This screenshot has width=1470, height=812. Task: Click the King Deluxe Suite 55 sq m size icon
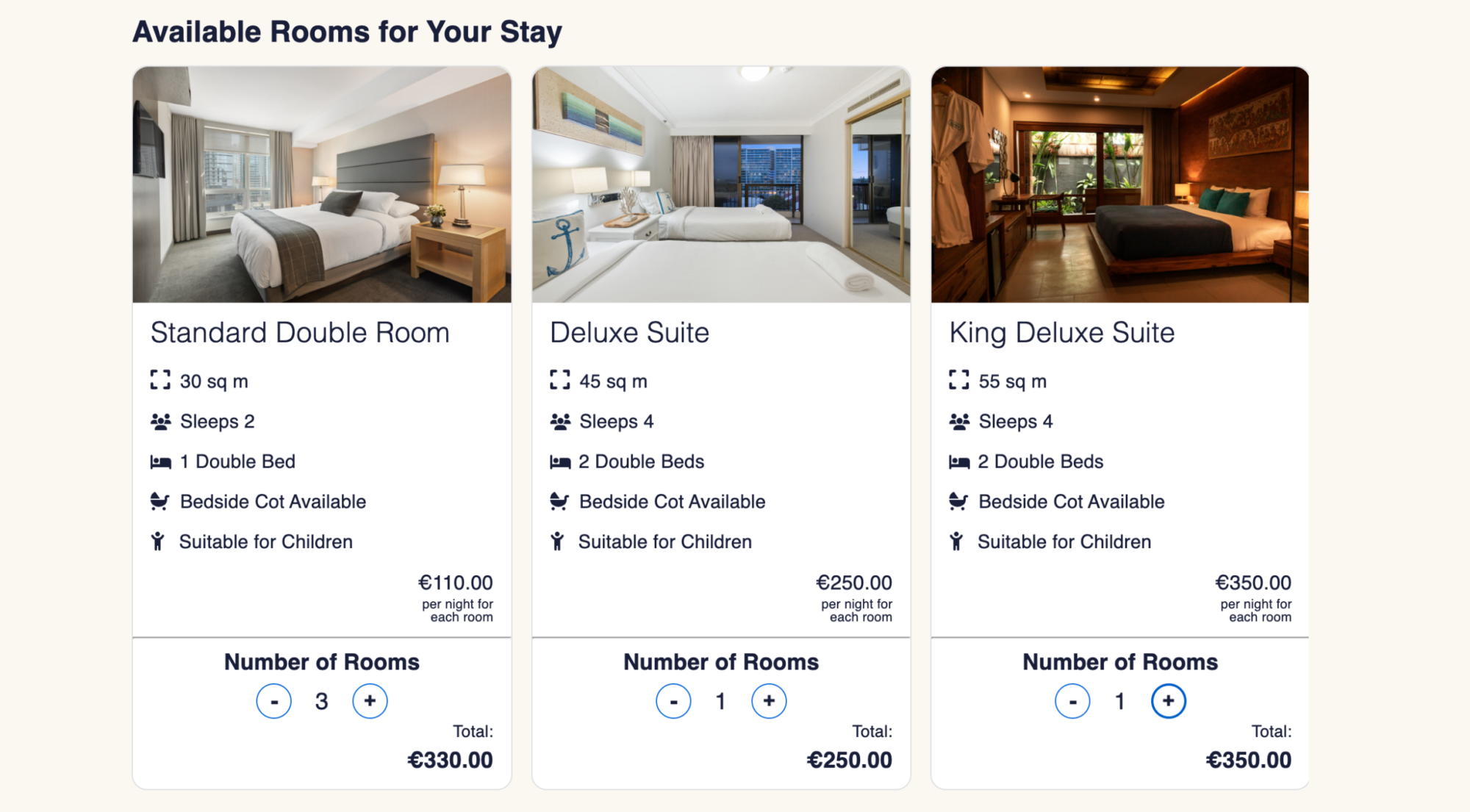[958, 380]
